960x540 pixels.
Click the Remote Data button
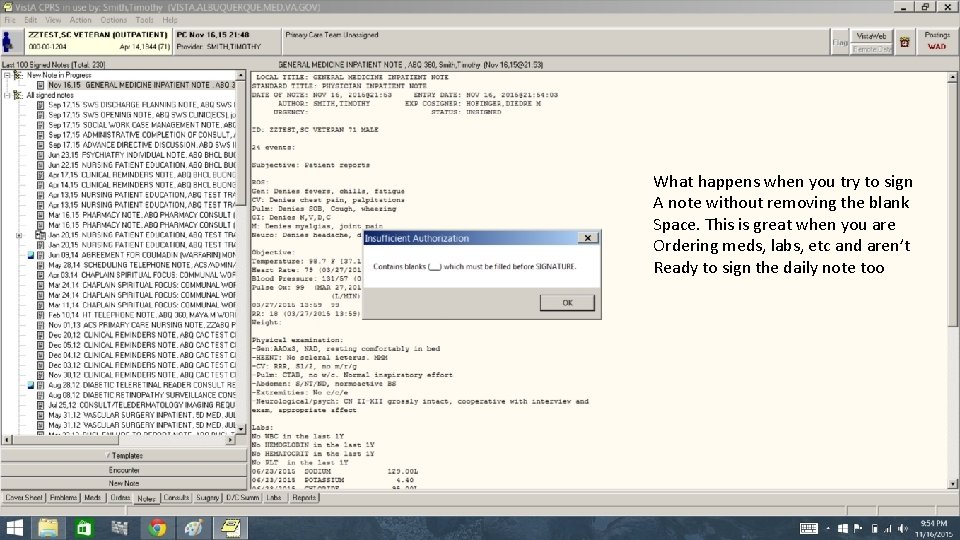tap(871, 49)
